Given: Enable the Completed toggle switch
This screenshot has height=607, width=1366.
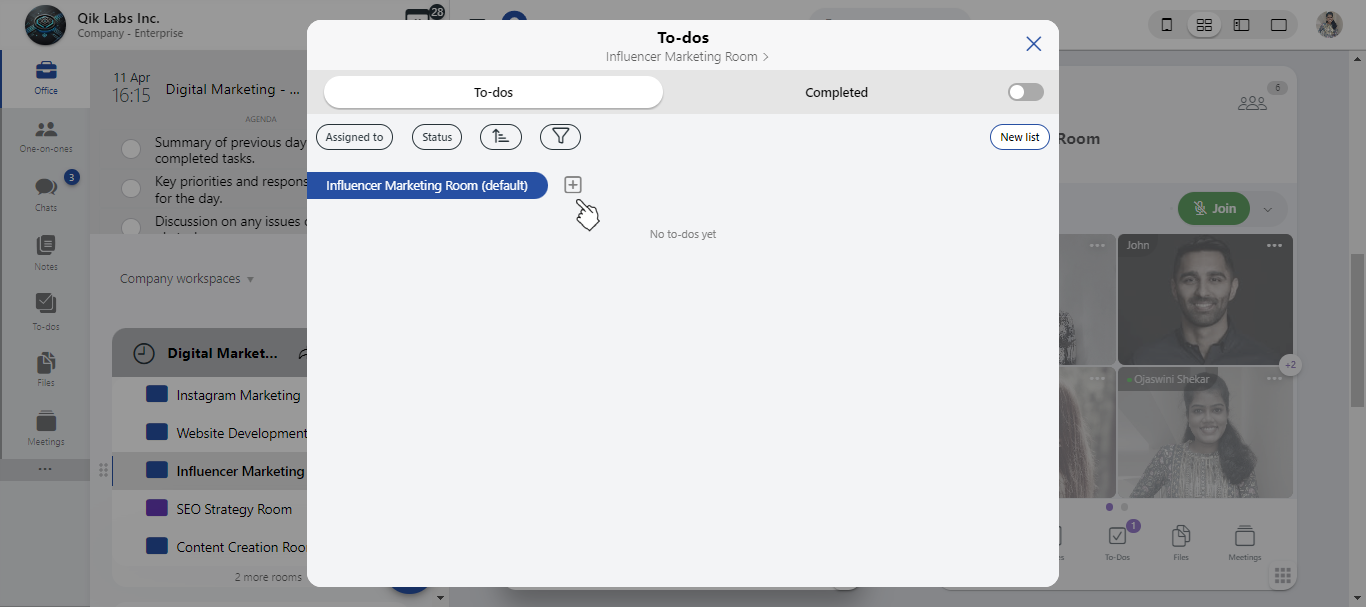Looking at the screenshot, I should click(1024, 91).
